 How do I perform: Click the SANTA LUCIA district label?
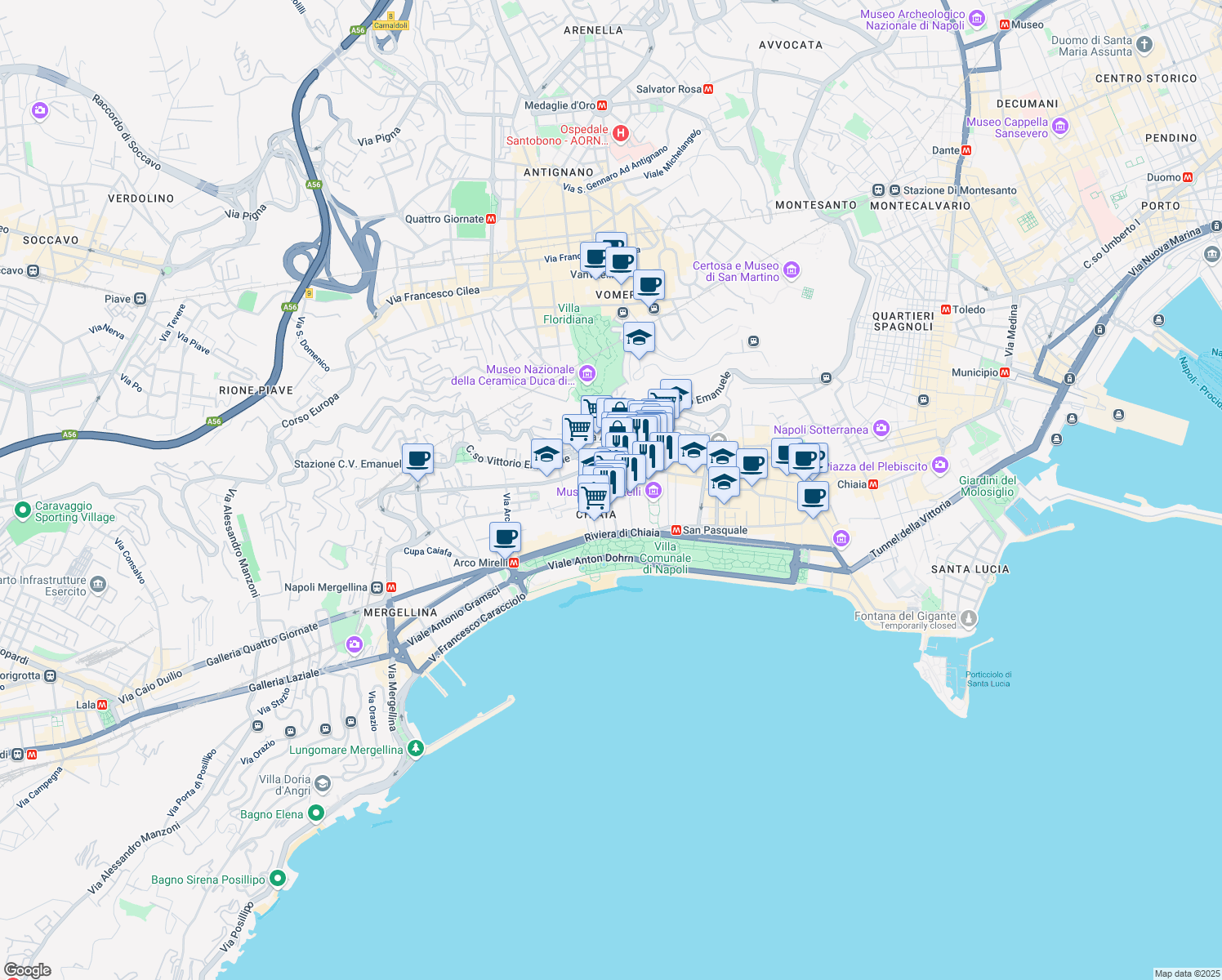coord(970,569)
